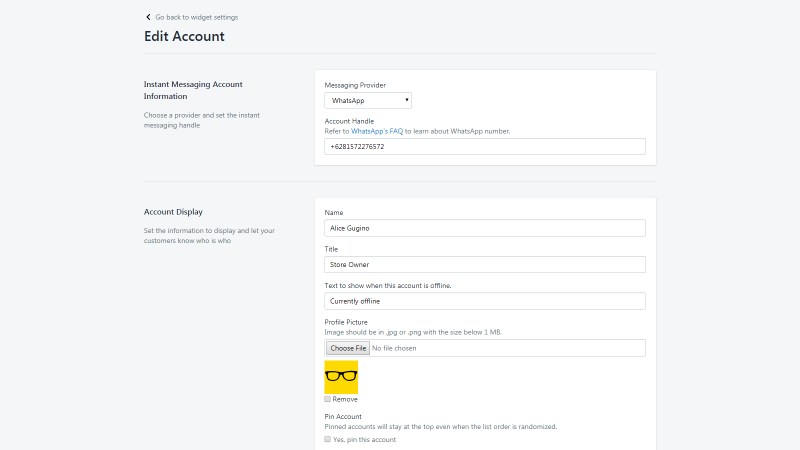Screen dimensions: 800x450
Task: Click the Instant Messaging Account Information heading
Action: (x=193, y=90)
